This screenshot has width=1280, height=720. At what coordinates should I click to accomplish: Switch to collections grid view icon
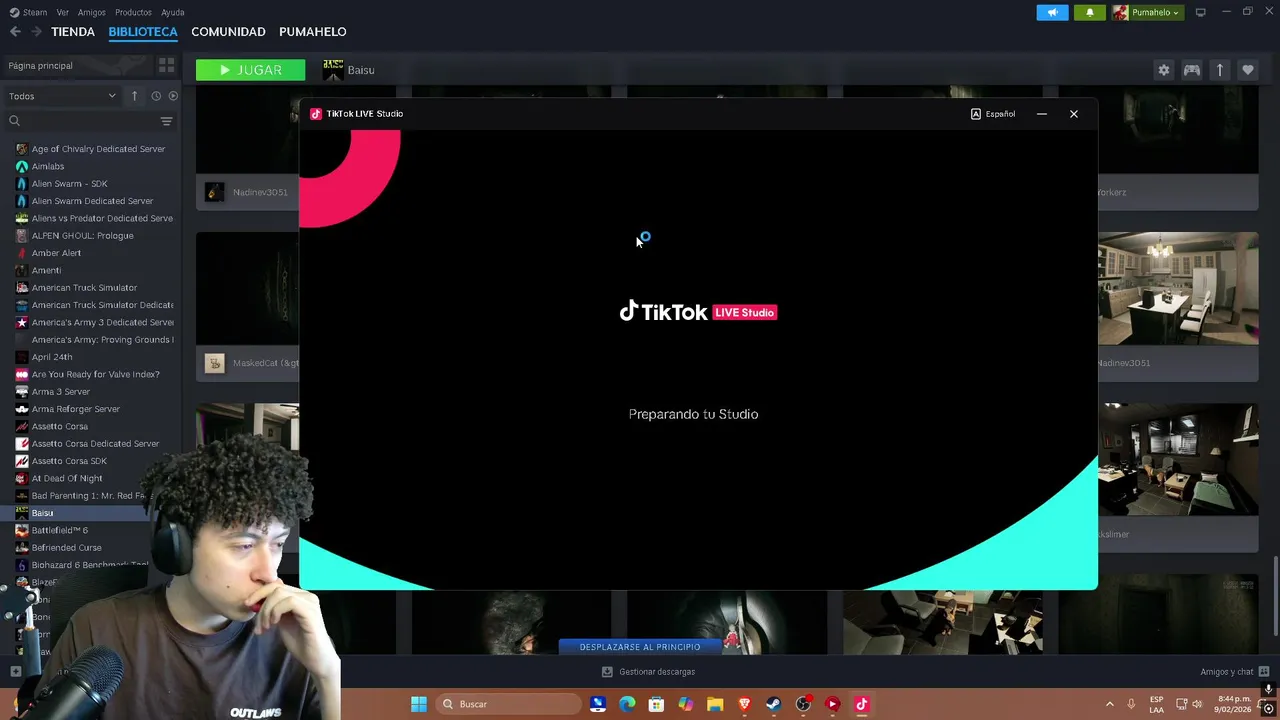[x=166, y=66]
